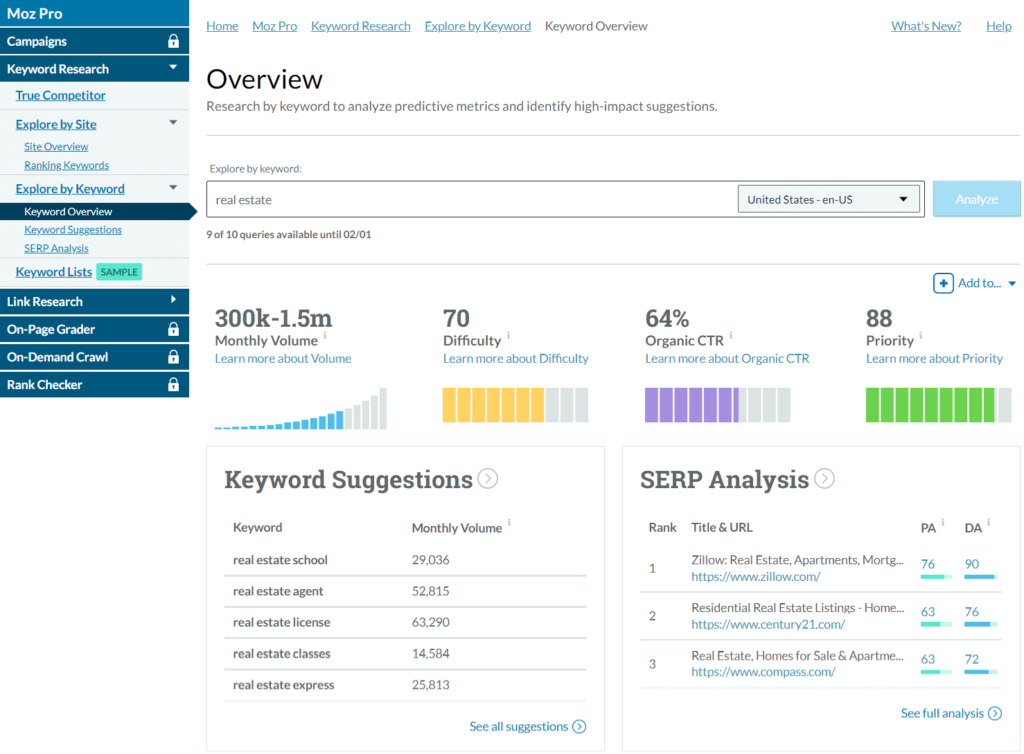Click the lock icon next to On-Page Grader

point(173,329)
